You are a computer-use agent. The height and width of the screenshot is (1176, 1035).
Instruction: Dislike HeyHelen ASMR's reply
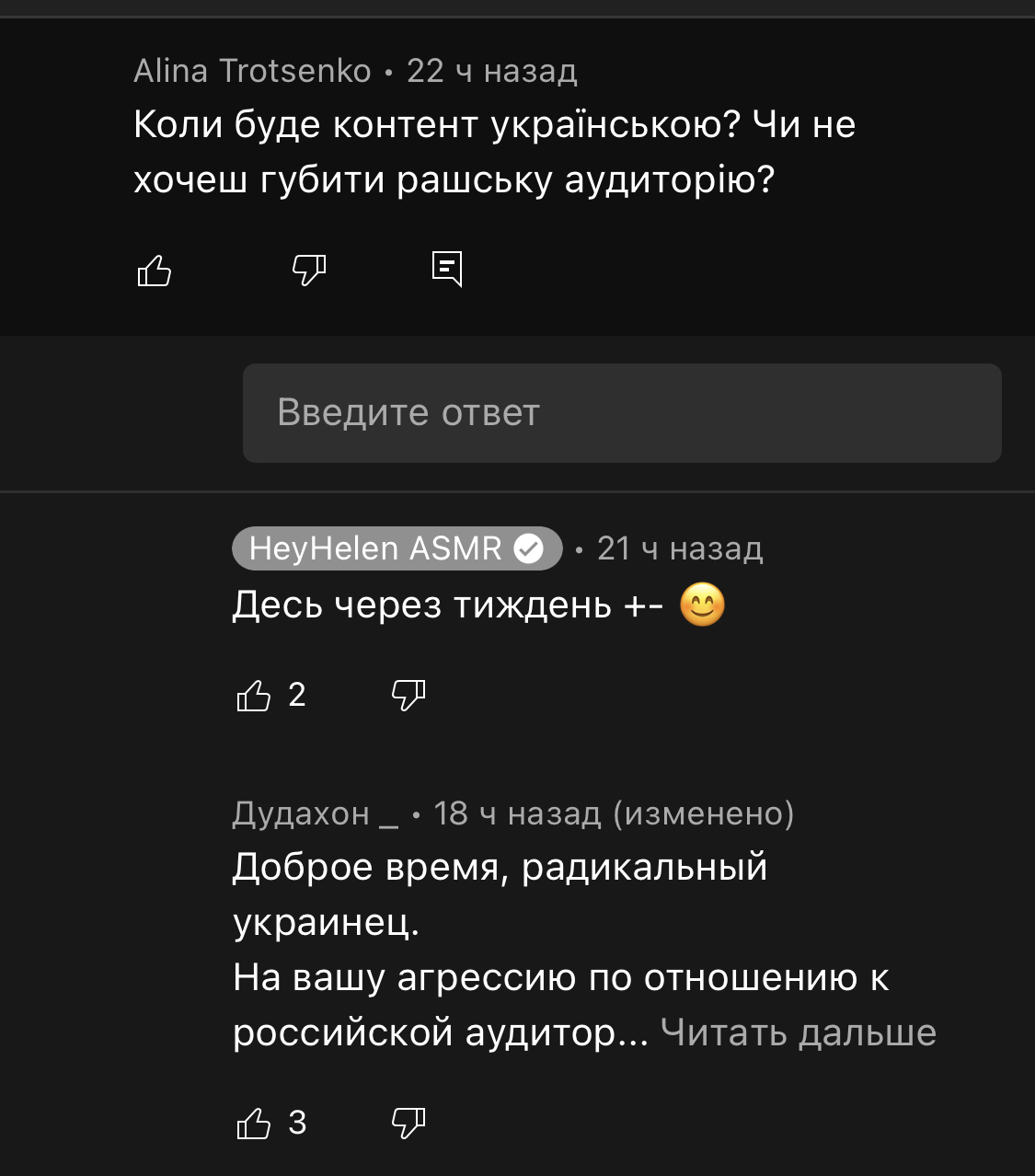click(x=408, y=695)
